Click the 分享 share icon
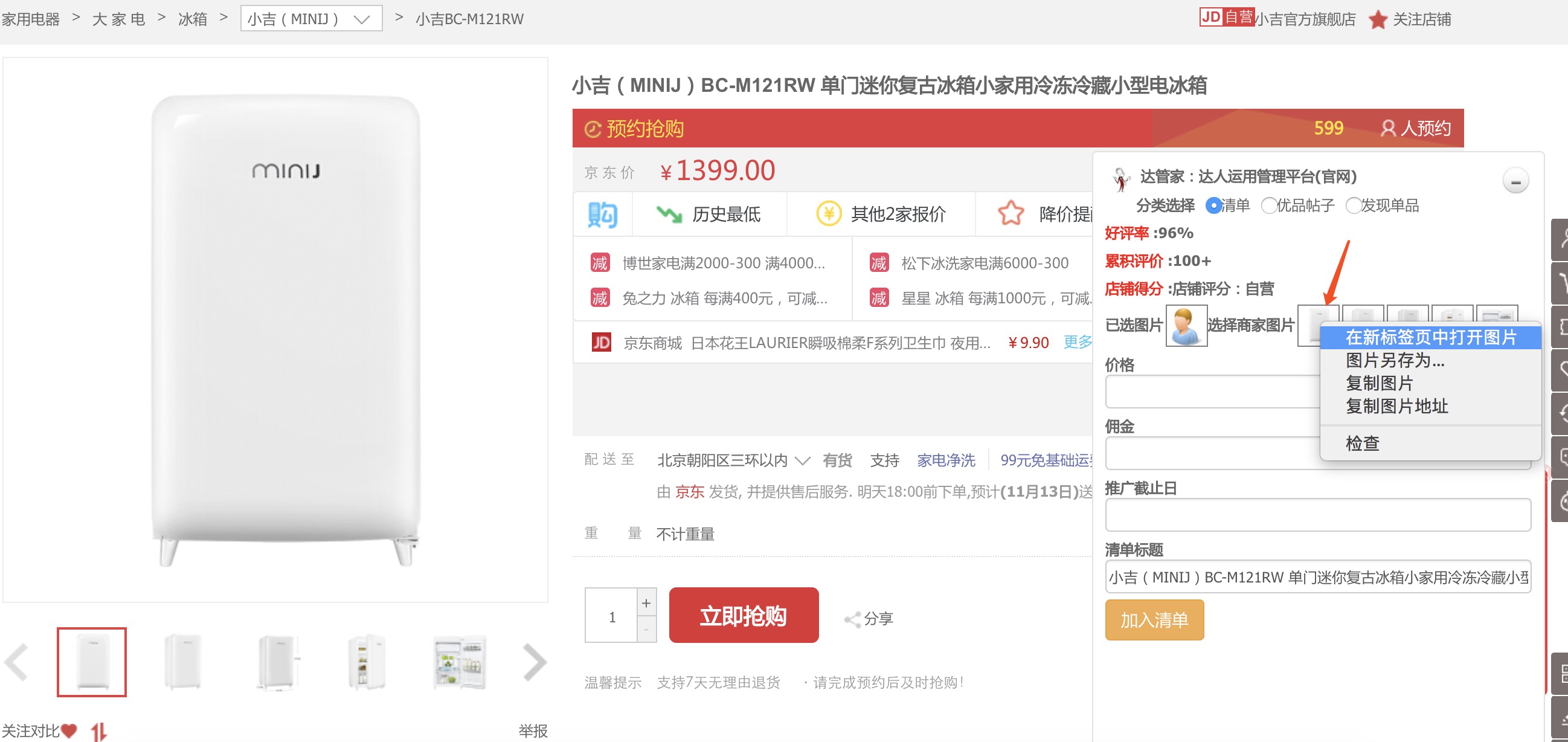This screenshot has width=1568, height=742. point(852,619)
